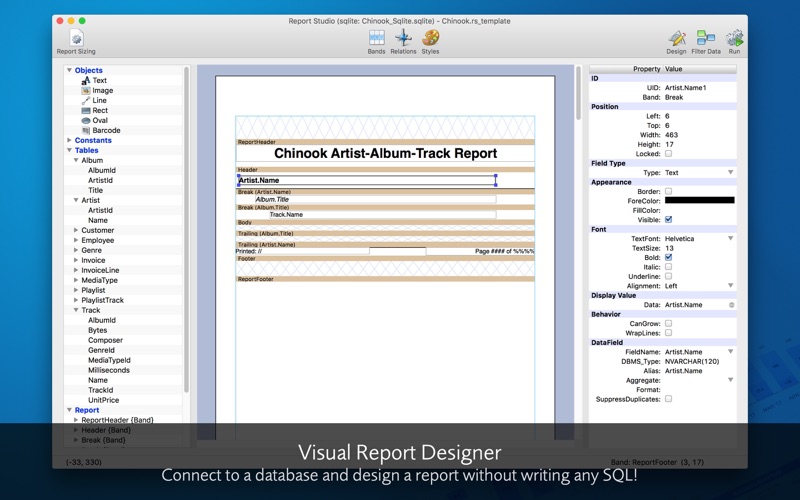The width and height of the screenshot is (800, 500).
Task: Select Composer field in Track table
Action: coord(105,340)
